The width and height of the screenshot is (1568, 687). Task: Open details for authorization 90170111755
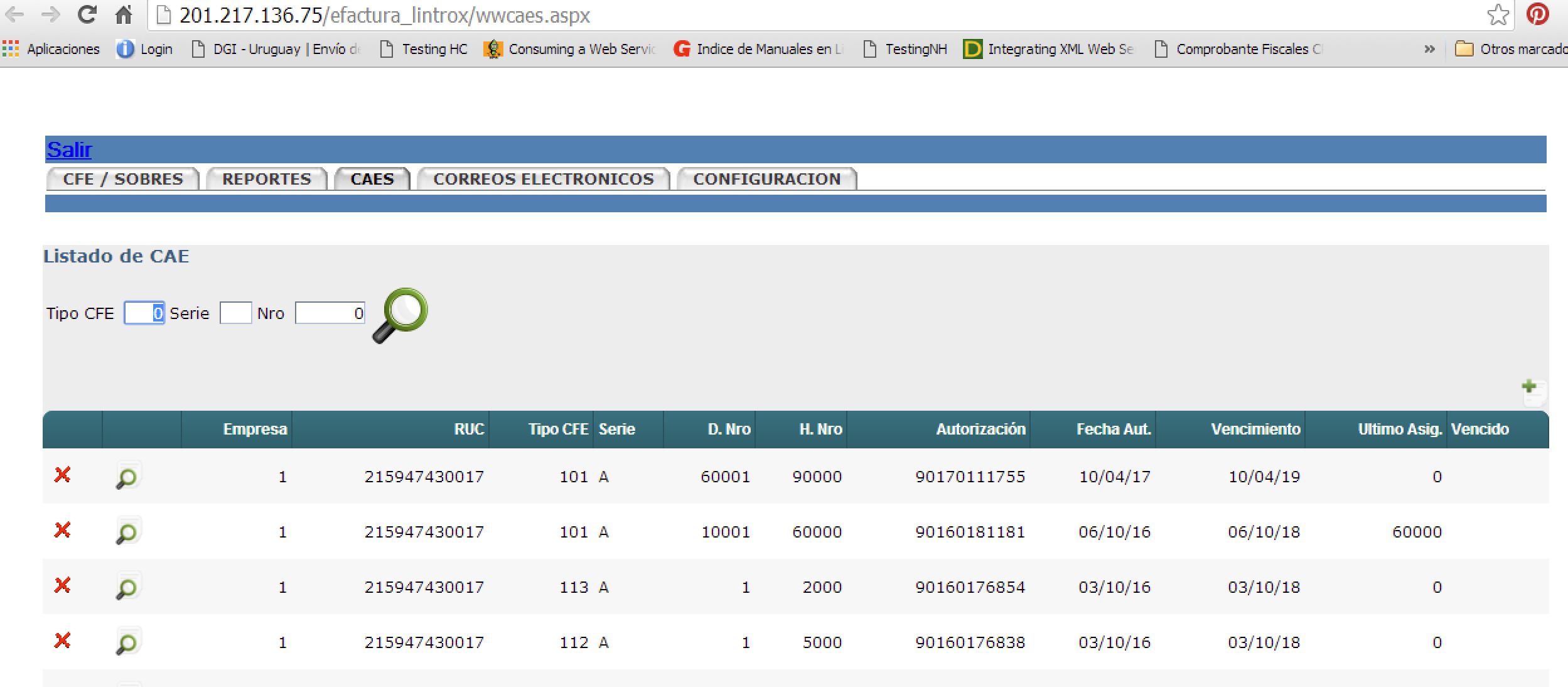[127, 477]
